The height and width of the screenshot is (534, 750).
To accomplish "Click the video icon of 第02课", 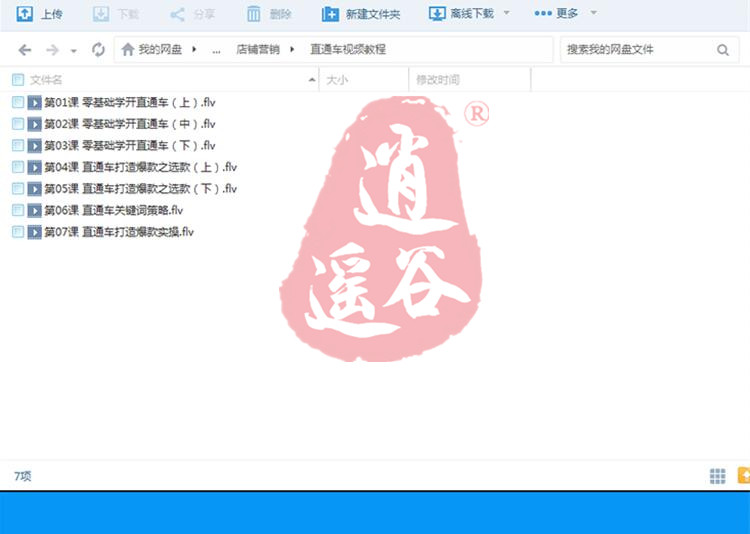I will pyautogui.click(x=34, y=124).
